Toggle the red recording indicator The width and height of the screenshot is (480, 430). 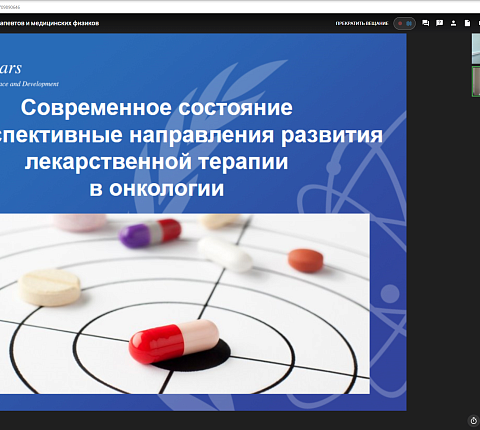pos(400,23)
